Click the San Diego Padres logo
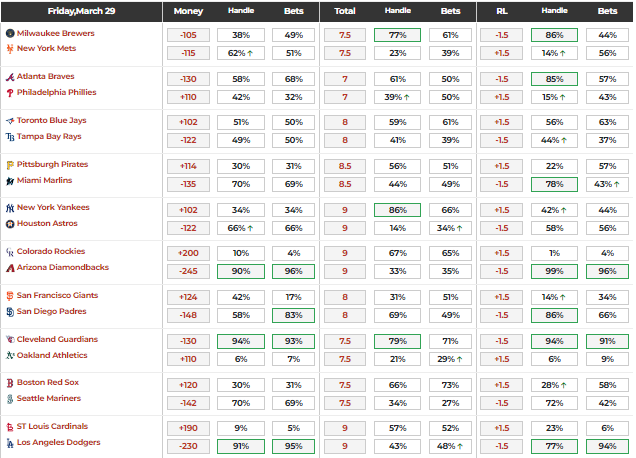This screenshot has height=458, width=636. pos(10,312)
